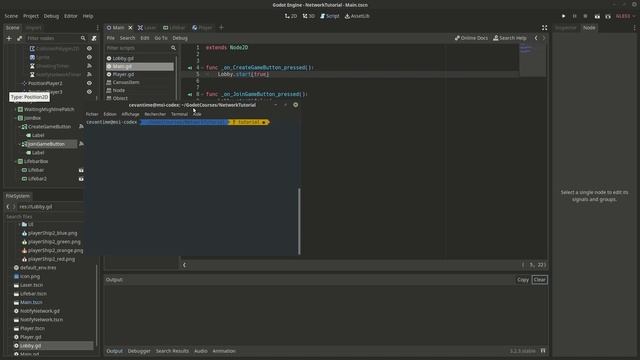This screenshot has height=360, width=640.
Task: Fold the function at line 4
Action: pyautogui.click(x=202, y=68)
